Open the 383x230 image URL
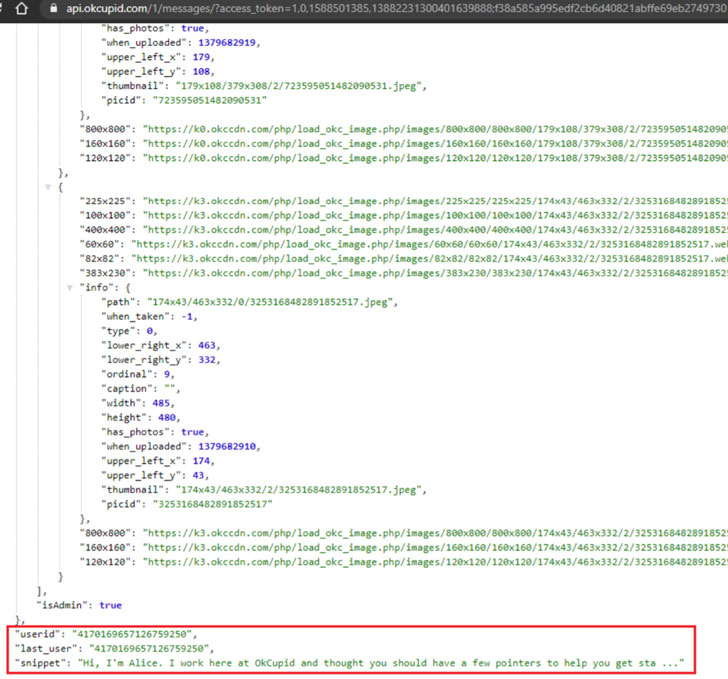 [x=435, y=273]
